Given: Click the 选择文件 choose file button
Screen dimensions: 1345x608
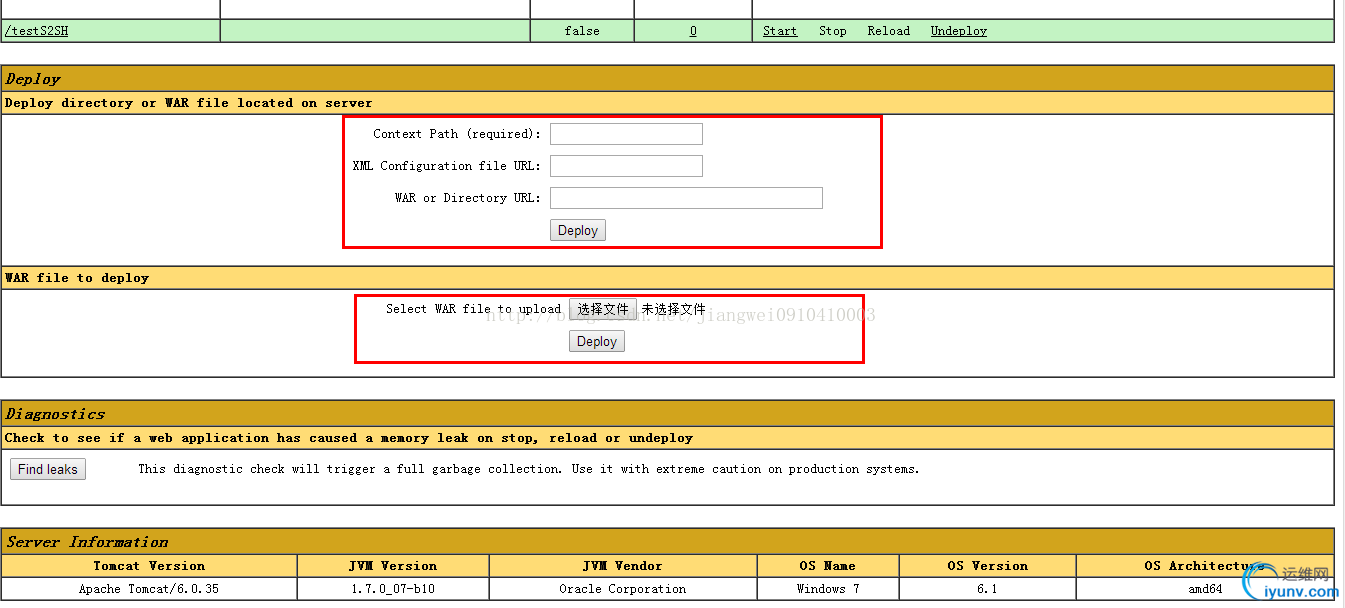Looking at the screenshot, I should coord(603,309).
